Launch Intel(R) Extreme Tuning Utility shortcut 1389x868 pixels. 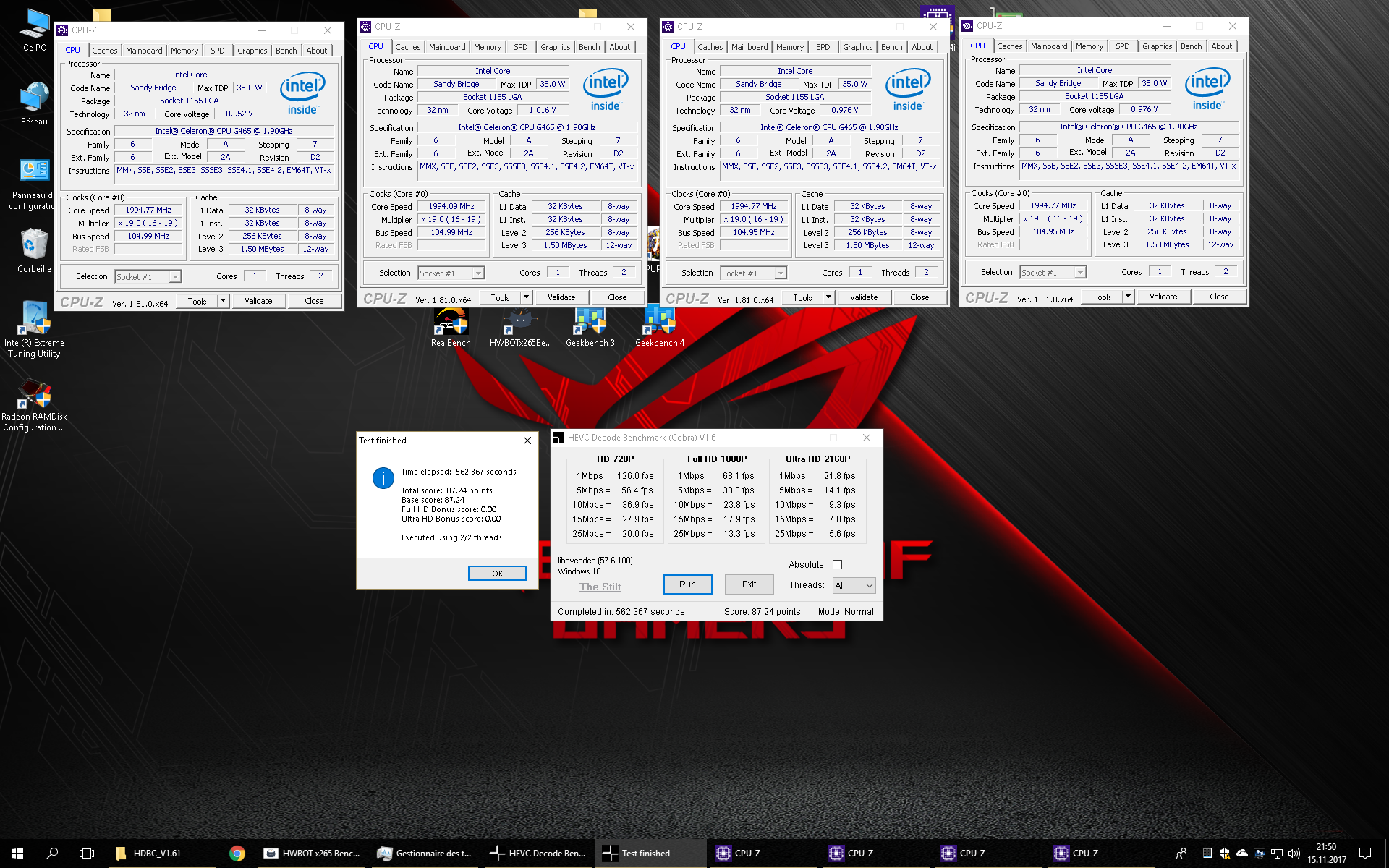[x=34, y=330]
